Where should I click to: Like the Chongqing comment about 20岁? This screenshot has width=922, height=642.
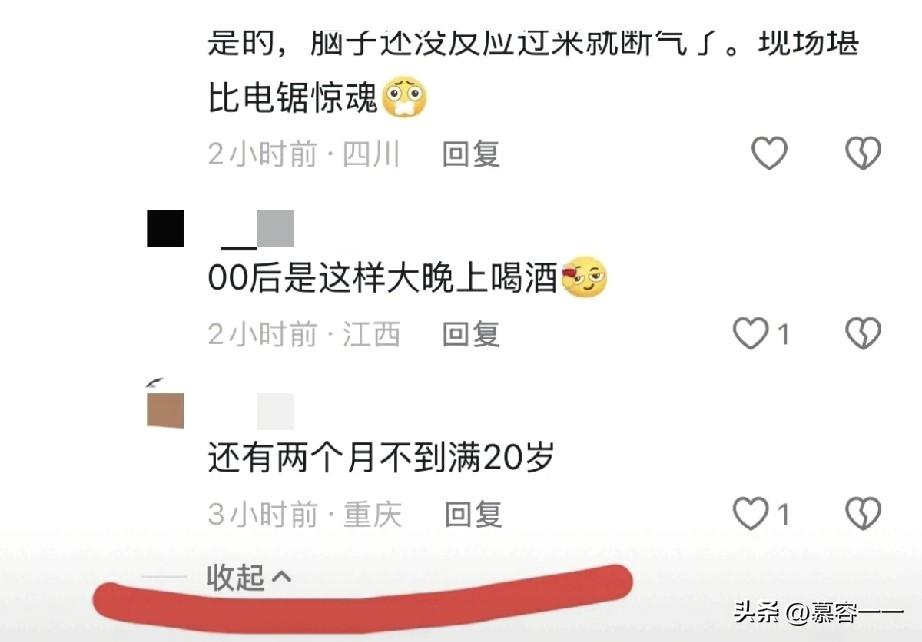pyautogui.click(x=751, y=513)
